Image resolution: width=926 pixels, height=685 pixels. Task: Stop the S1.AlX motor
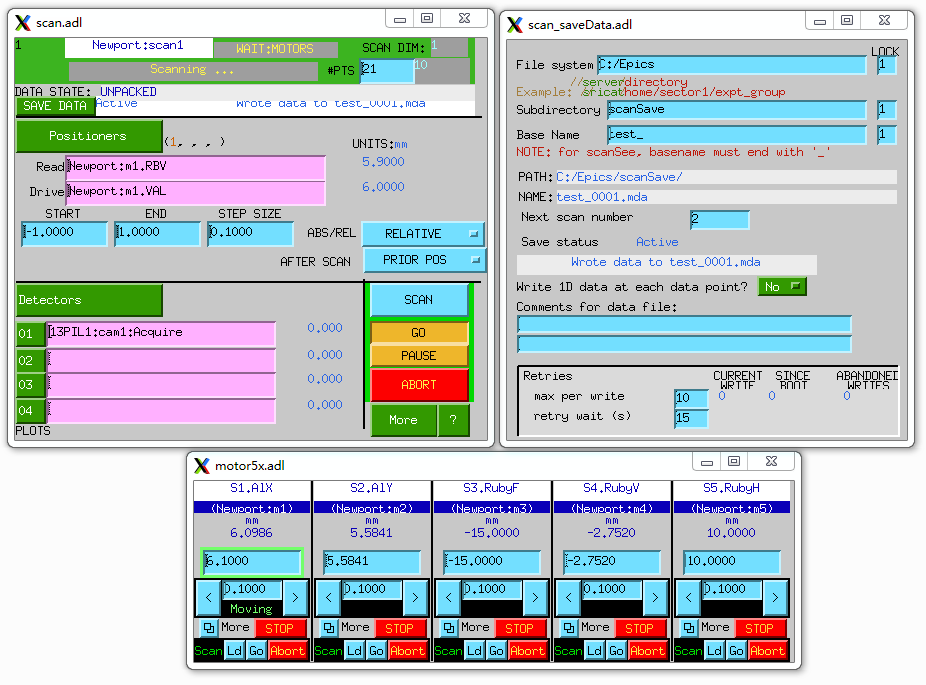point(279,628)
